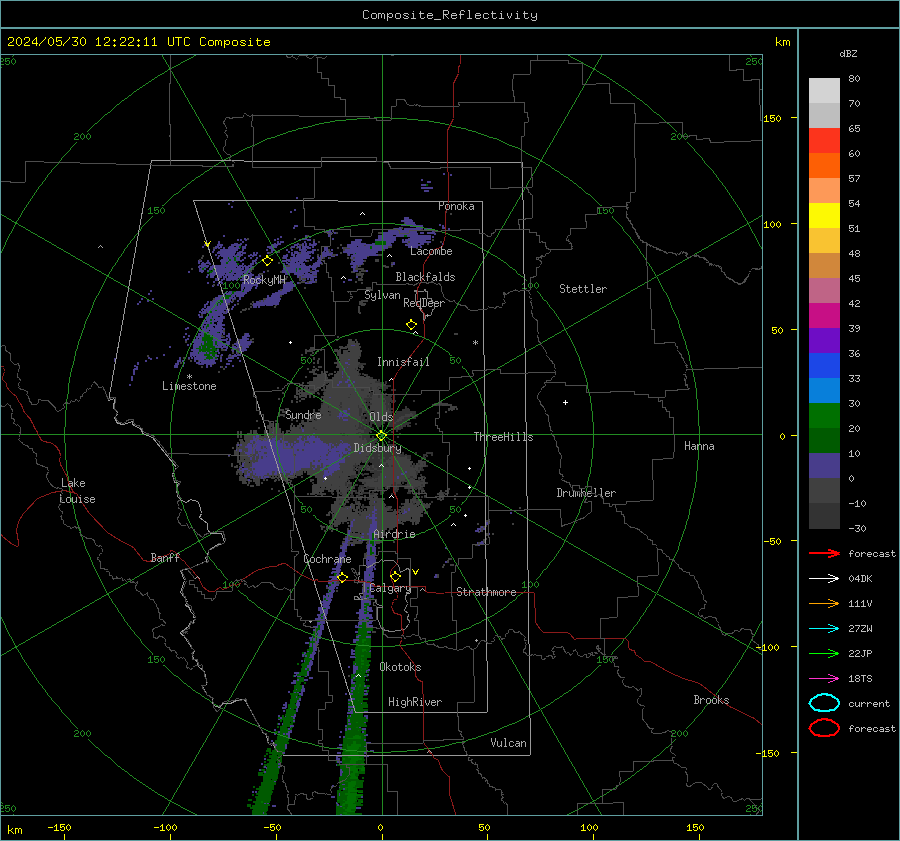Image resolution: width=900 pixels, height=841 pixels.
Task: Click the blue swatch between 36 and 33
Action: [824, 366]
